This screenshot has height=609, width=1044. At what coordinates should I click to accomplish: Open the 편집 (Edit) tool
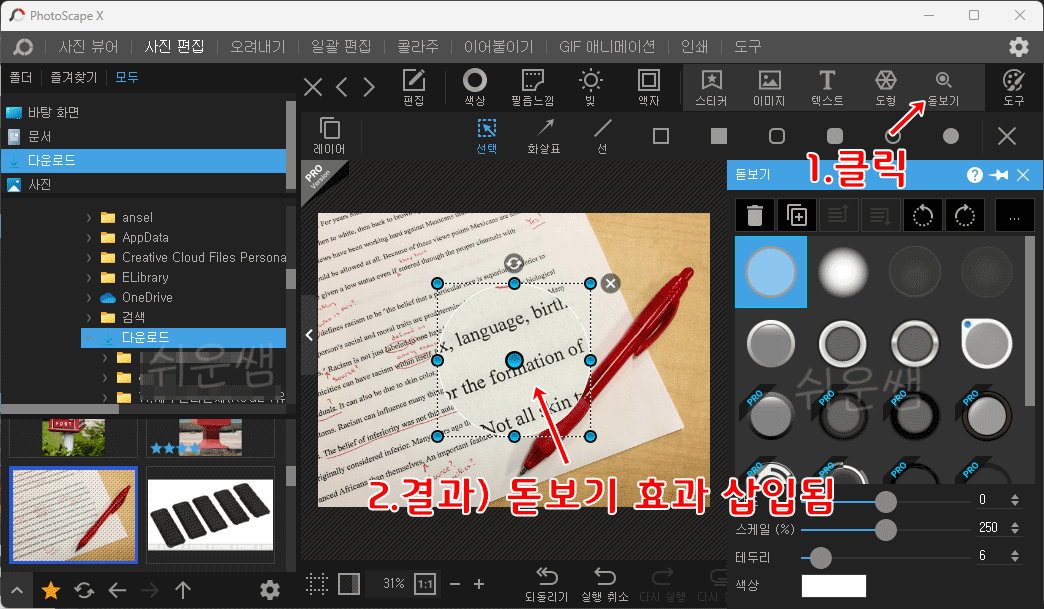[413, 87]
